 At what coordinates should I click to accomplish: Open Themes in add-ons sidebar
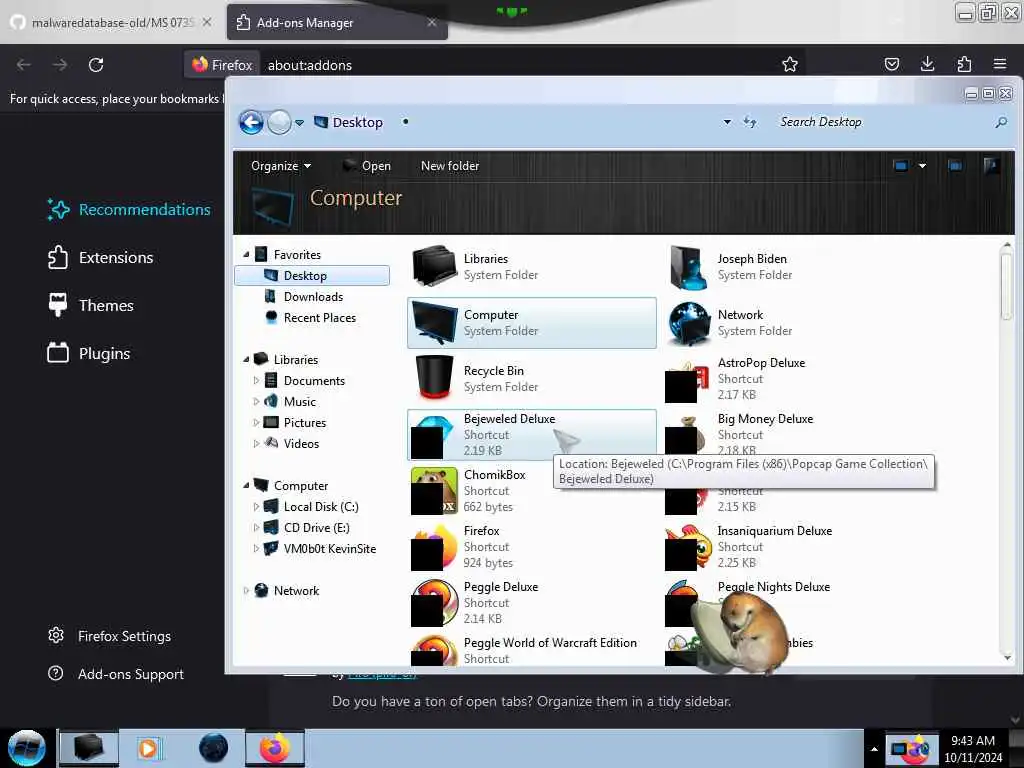(91, 306)
